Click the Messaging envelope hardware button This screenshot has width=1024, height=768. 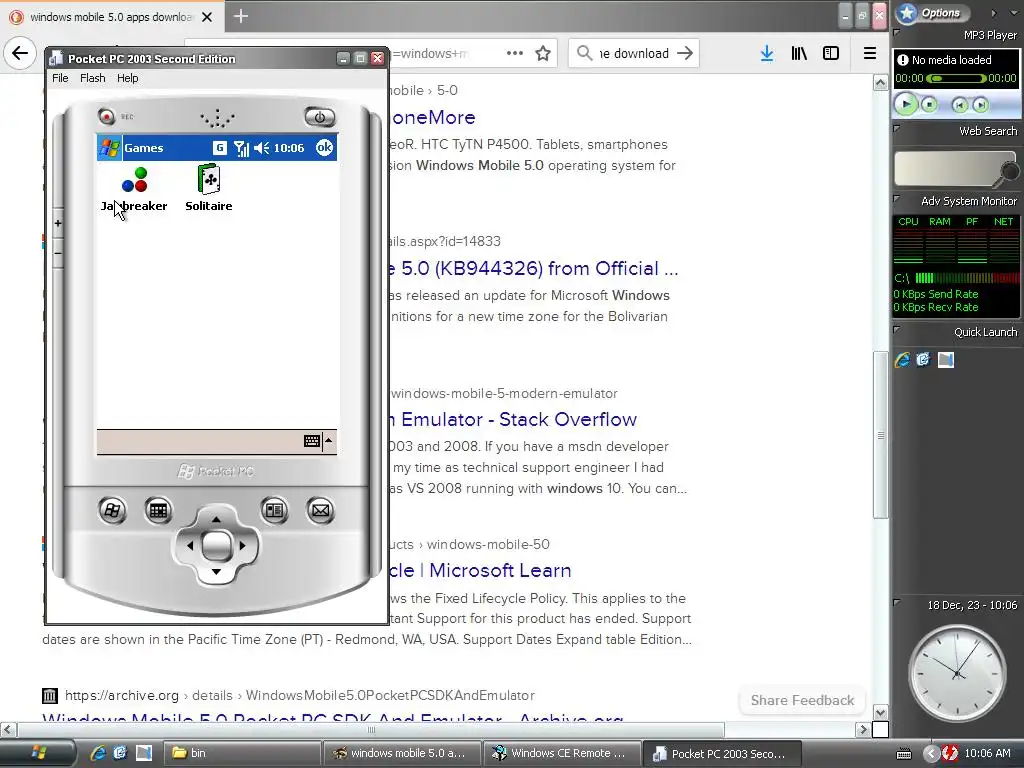320,510
